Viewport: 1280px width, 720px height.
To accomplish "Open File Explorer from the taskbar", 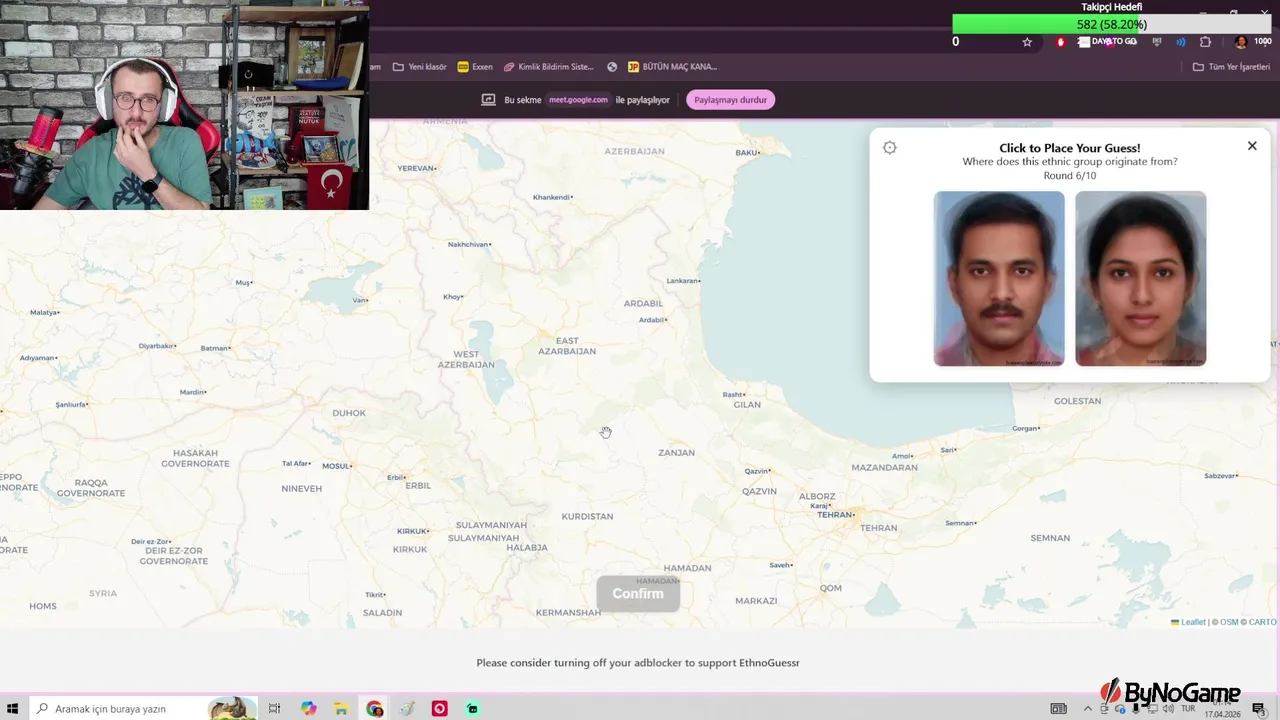I will click(341, 709).
